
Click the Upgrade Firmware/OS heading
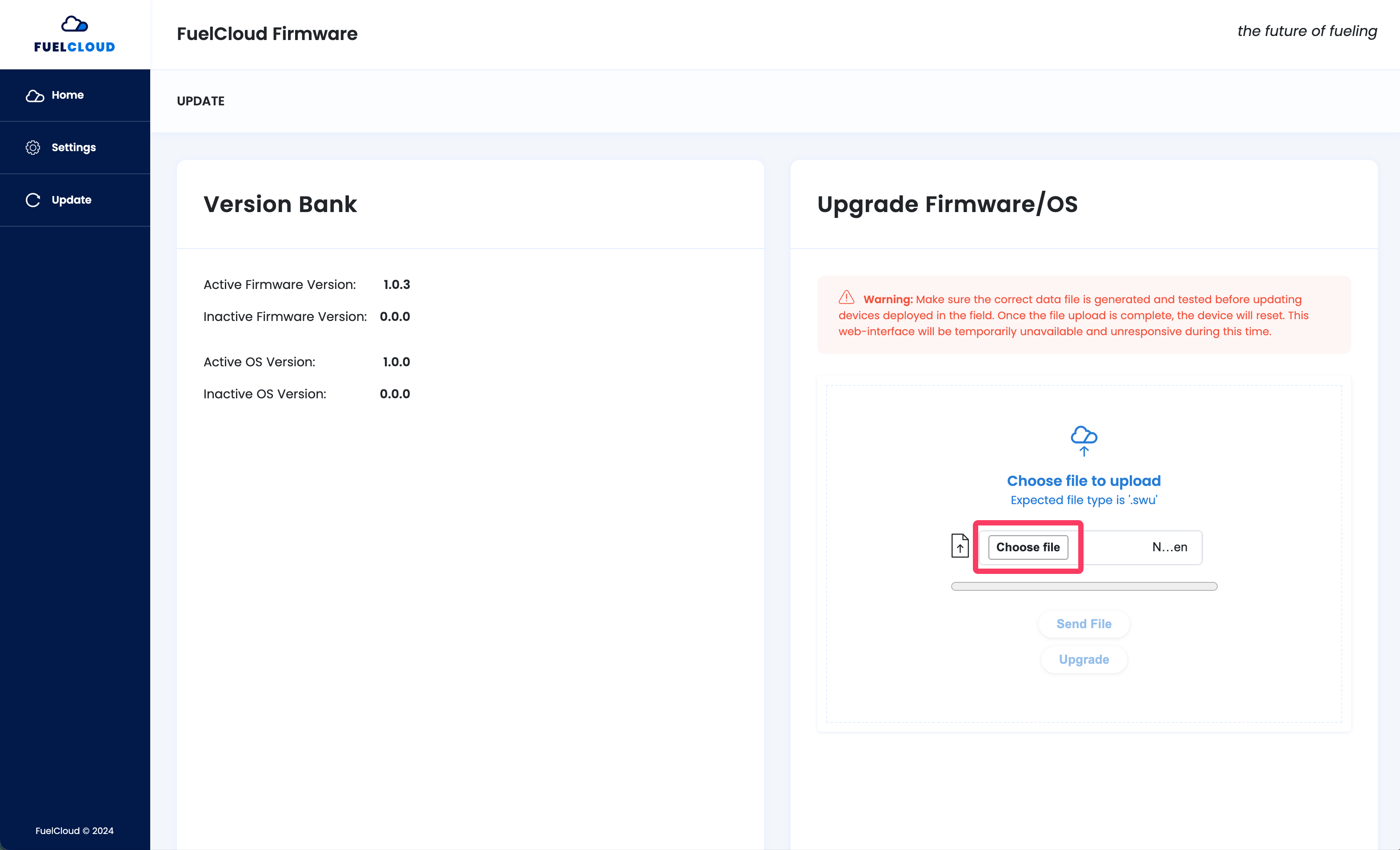pyautogui.click(x=947, y=204)
